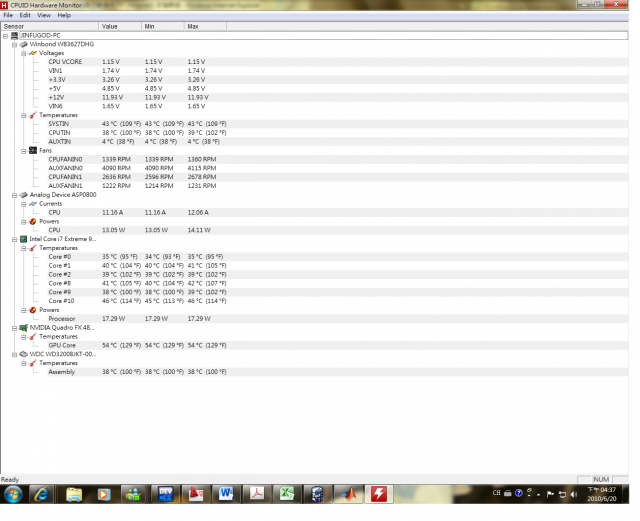640x521 pixels.
Task: Collapse the Intel Core i7 Extreme node
Action: point(15,240)
